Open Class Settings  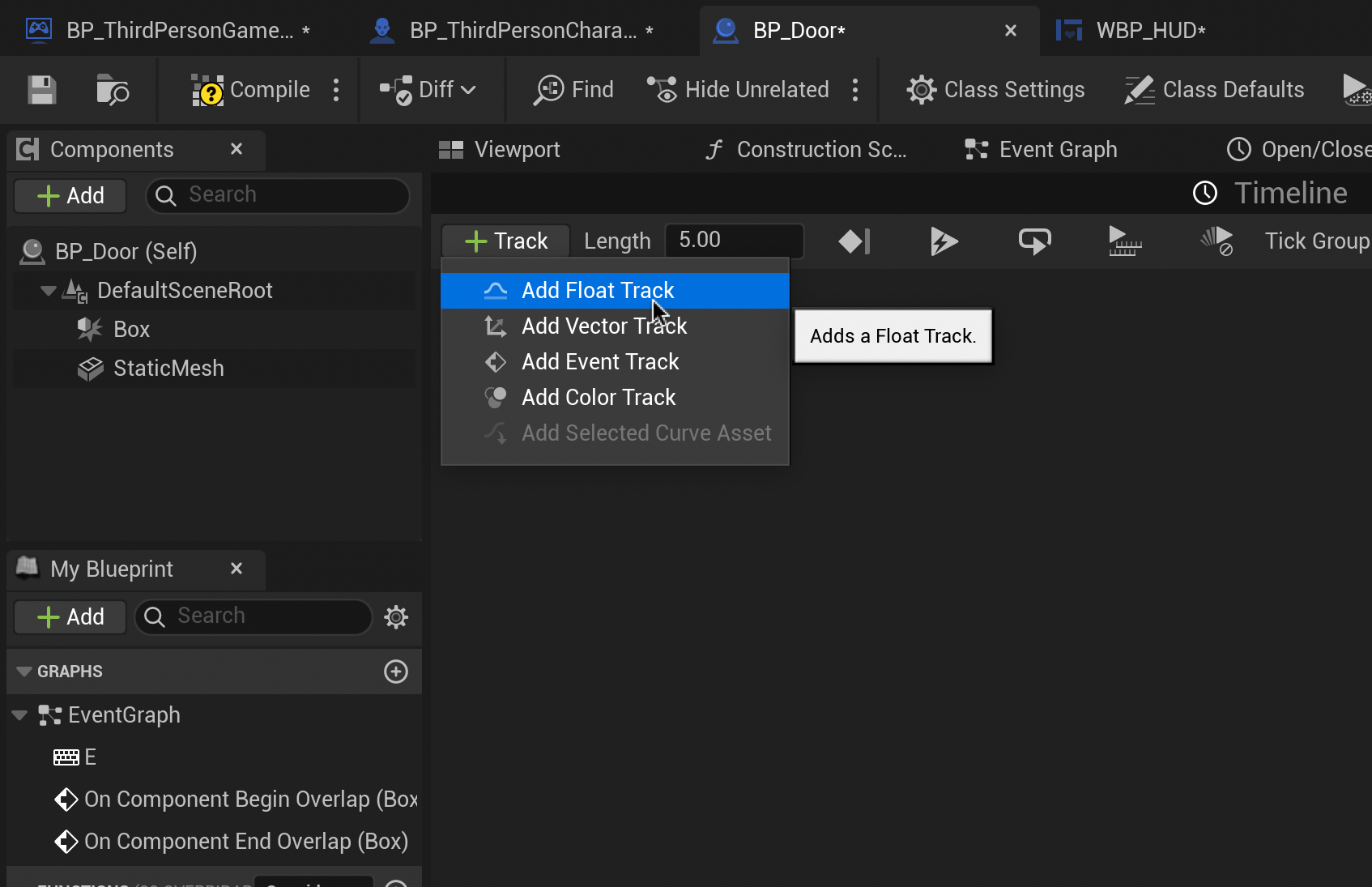[x=995, y=90]
